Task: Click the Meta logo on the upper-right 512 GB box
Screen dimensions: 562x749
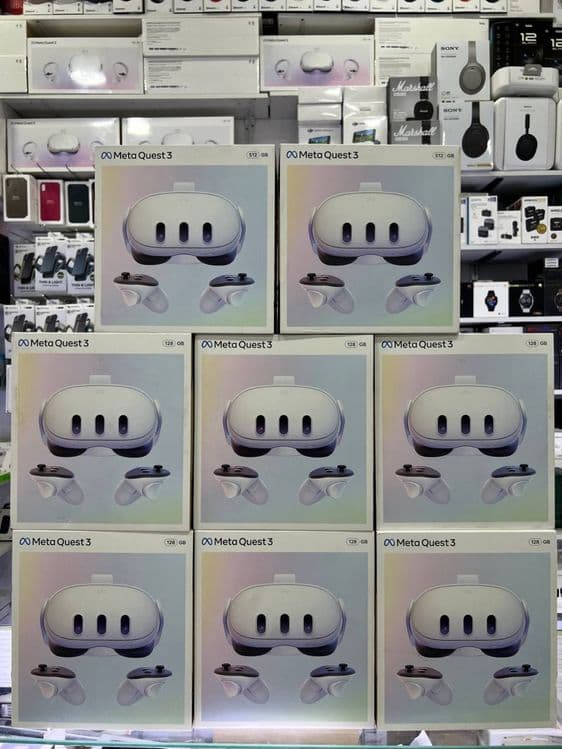Action: click(x=292, y=154)
